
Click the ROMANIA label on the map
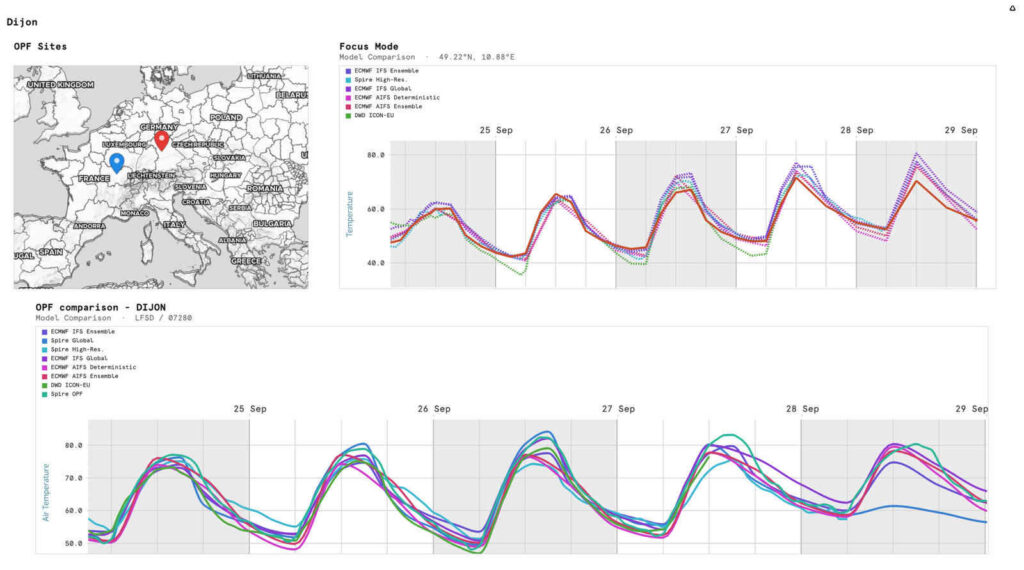click(264, 189)
